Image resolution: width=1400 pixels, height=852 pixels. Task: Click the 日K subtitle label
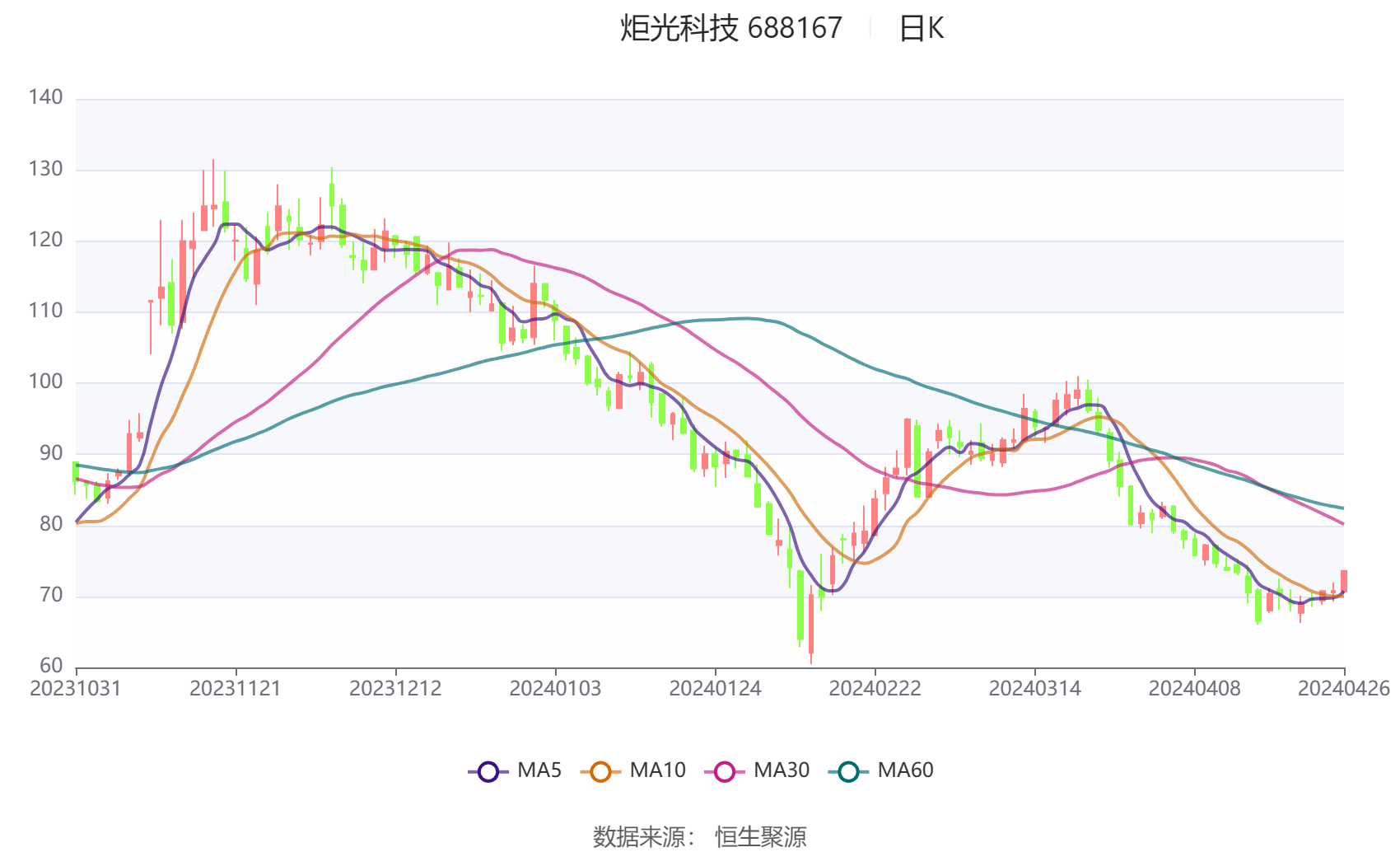tap(921, 28)
